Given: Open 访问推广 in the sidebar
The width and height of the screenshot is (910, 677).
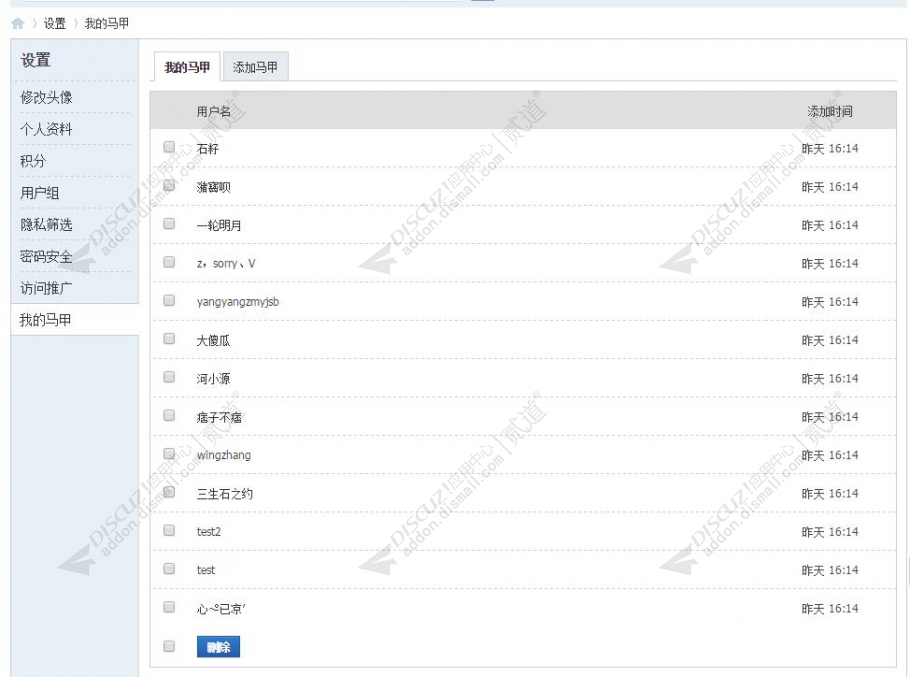Looking at the screenshot, I should pyautogui.click(x=47, y=288).
